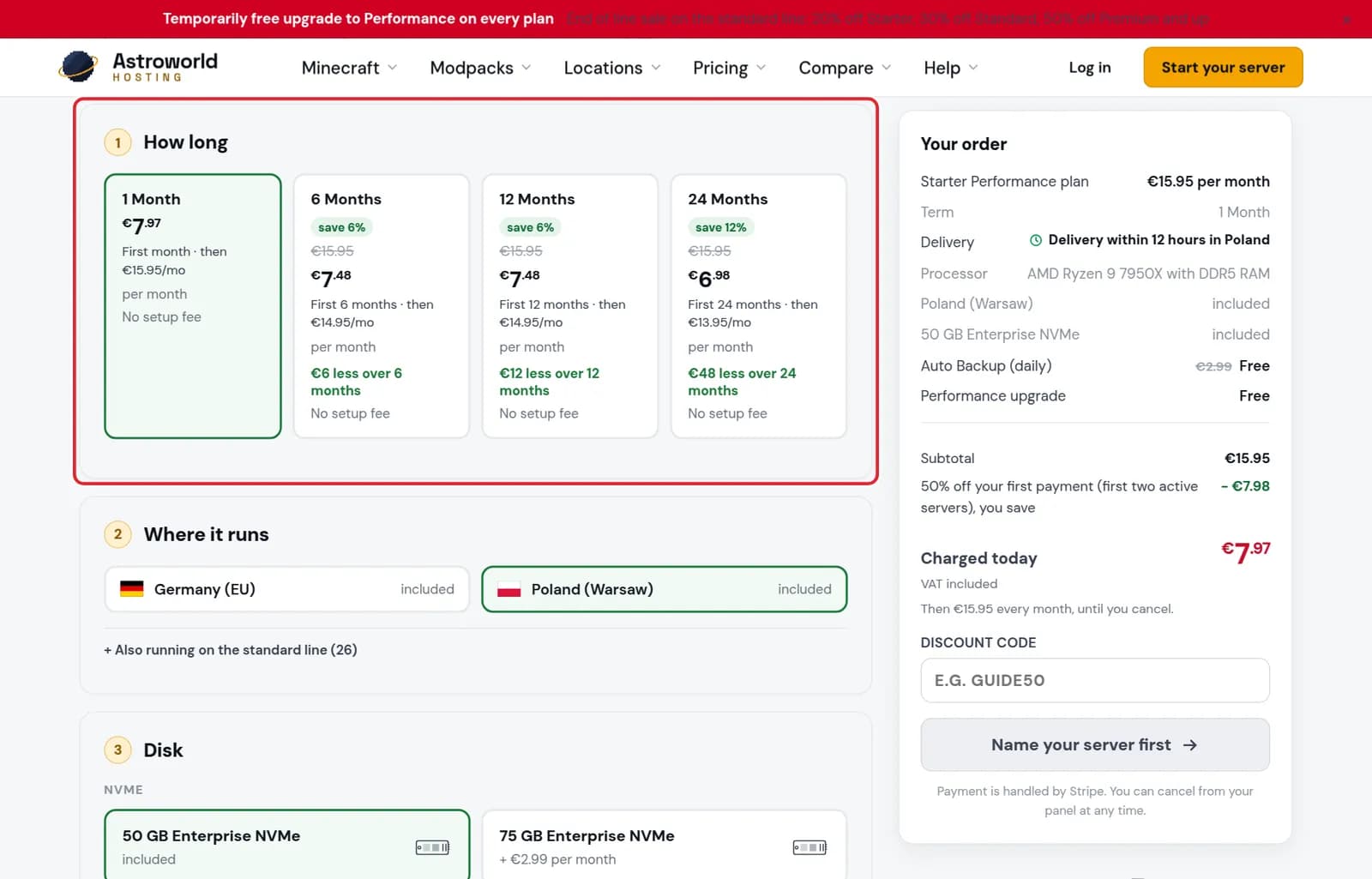The image size is (1372, 879).
Task: Select Germany (EU) as server location
Action: 287,589
